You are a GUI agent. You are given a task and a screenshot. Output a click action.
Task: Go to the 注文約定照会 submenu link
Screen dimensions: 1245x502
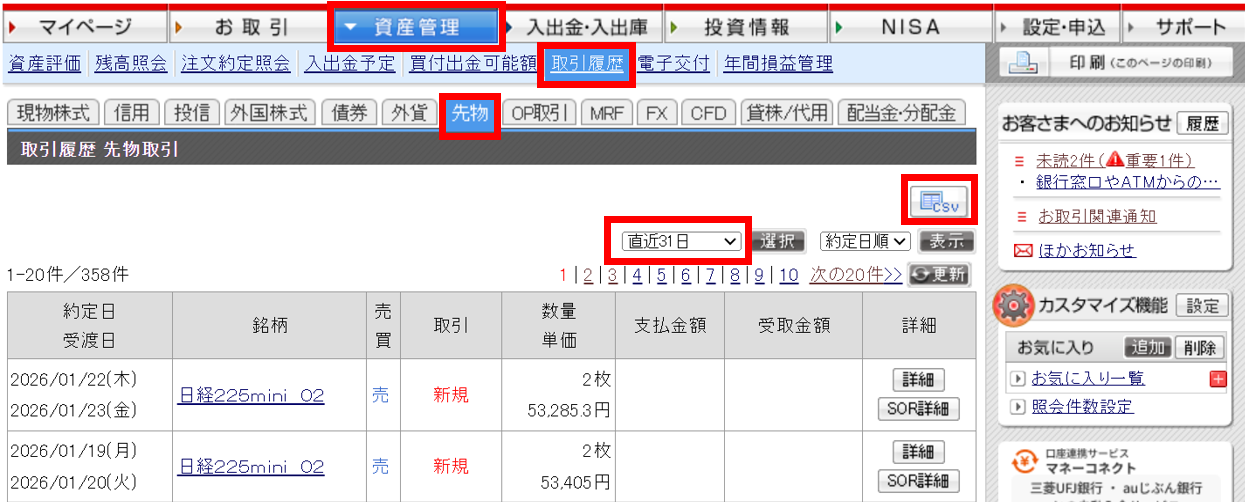click(x=236, y=64)
